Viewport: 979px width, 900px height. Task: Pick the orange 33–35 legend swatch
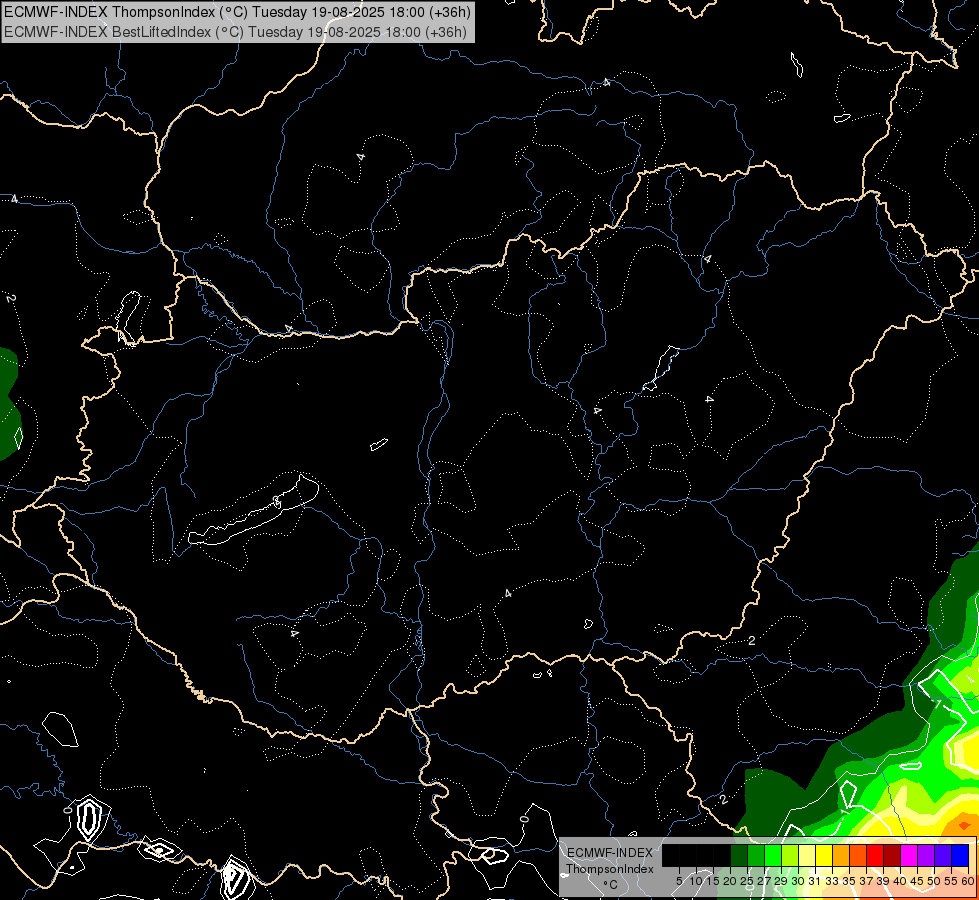tap(841, 855)
